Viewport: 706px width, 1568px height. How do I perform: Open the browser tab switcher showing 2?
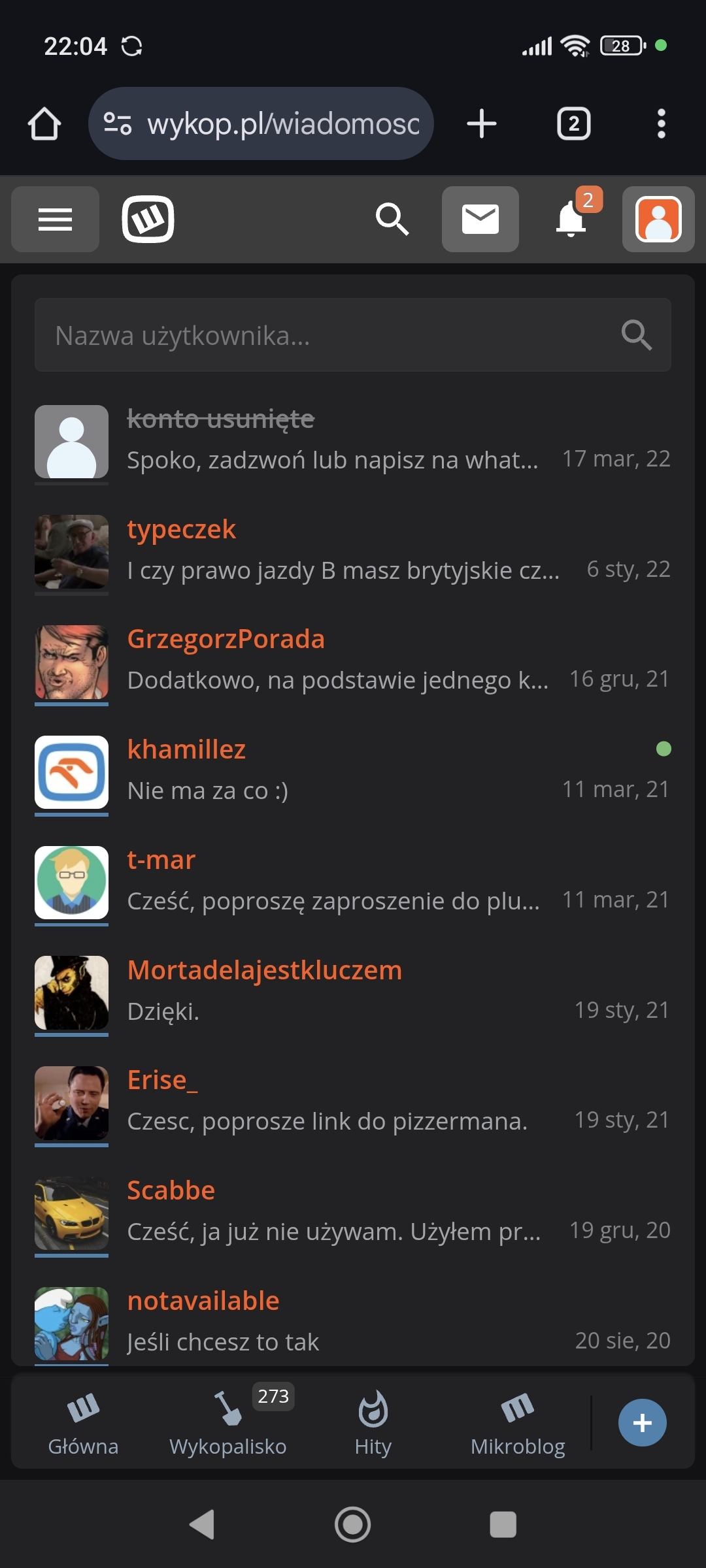click(574, 123)
